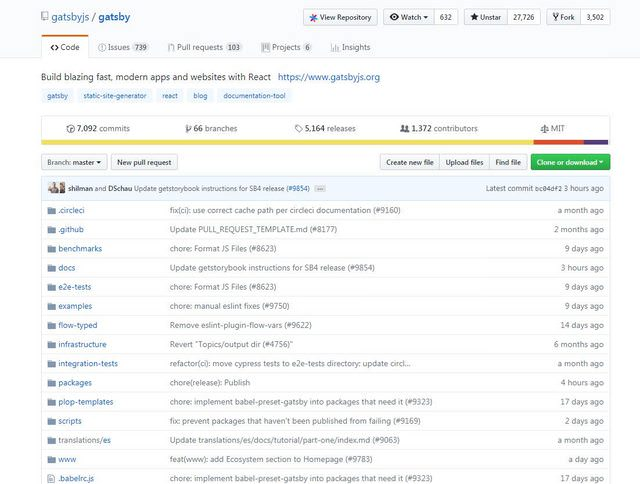Click the benchmarks folder icon
The image size is (640, 484).
tap(51, 249)
